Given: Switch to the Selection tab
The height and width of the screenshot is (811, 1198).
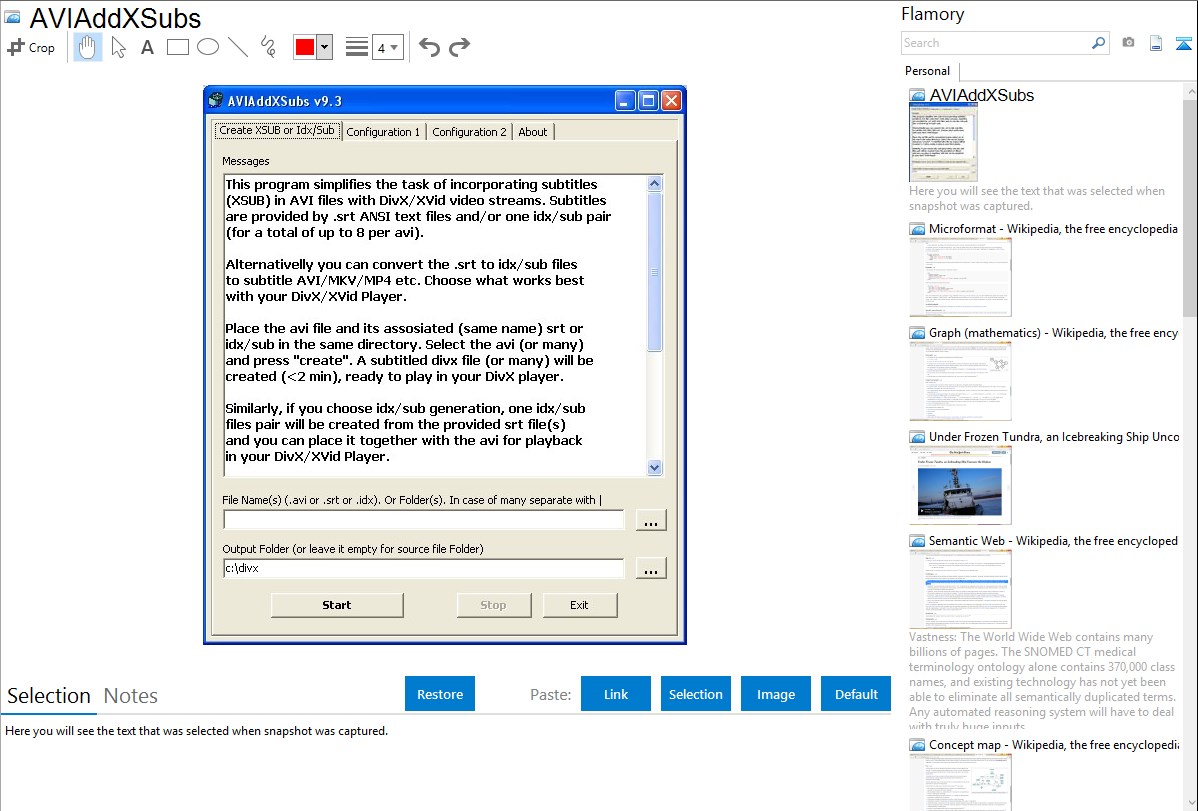Looking at the screenshot, I should 49,696.
